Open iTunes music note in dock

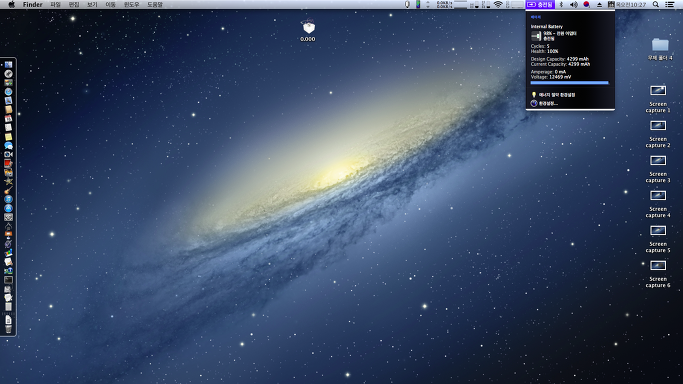point(8,199)
